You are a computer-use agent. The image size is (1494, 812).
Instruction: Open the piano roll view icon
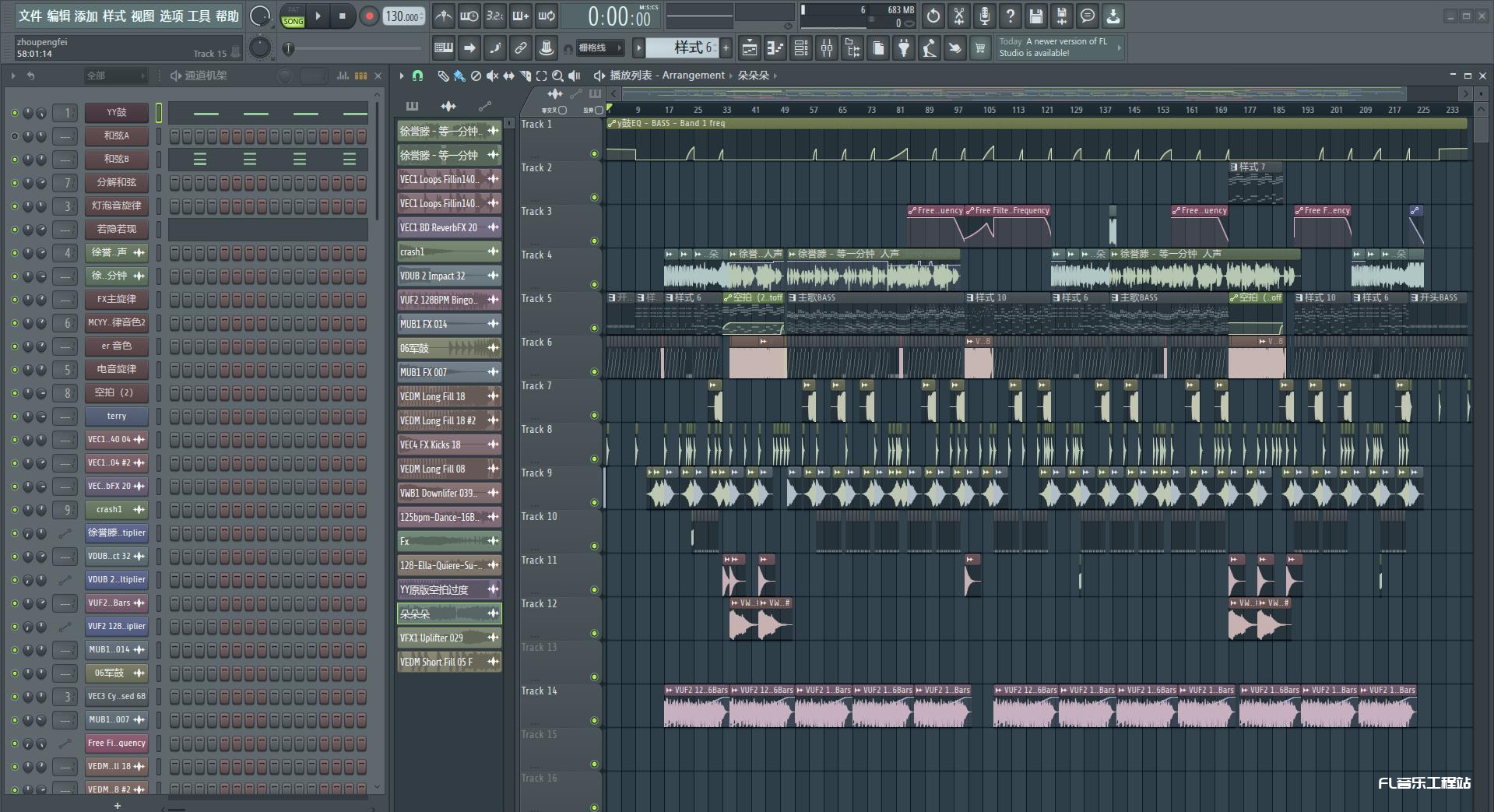coord(775,48)
